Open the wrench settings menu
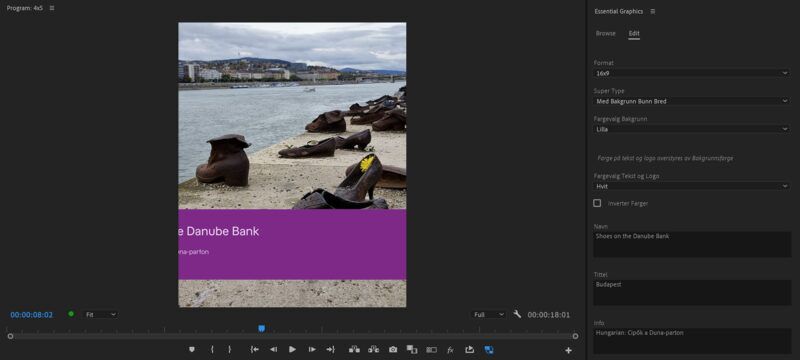The width and height of the screenshot is (800, 360). pos(517,314)
